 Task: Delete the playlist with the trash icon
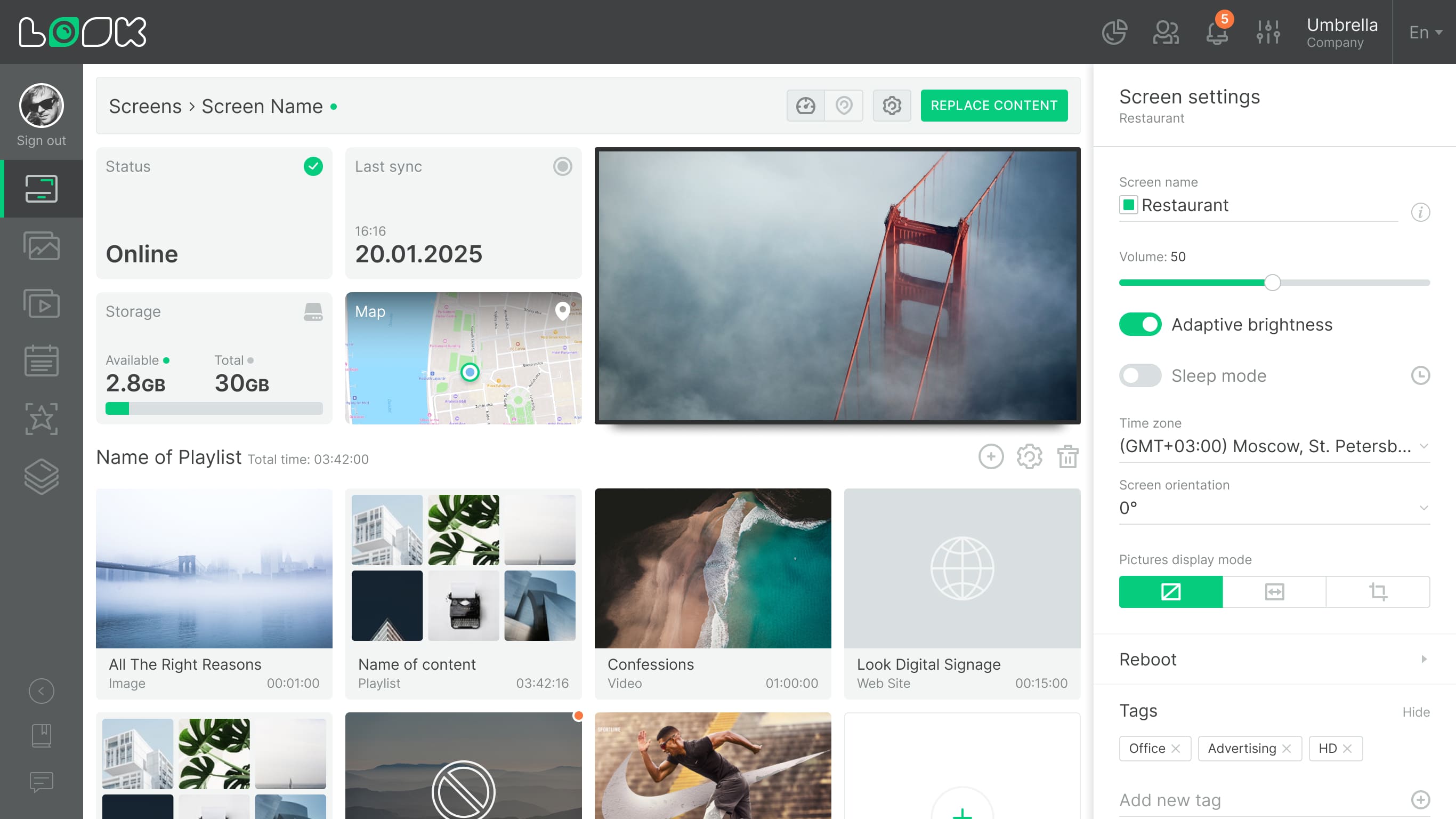click(x=1067, y=456)
